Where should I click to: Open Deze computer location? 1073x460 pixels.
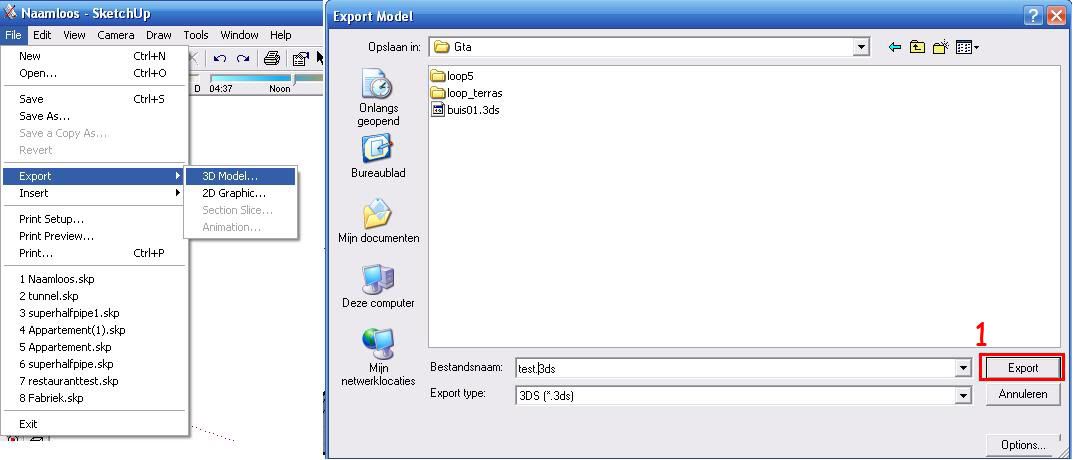pyautogui.click(x=378, y=286)
